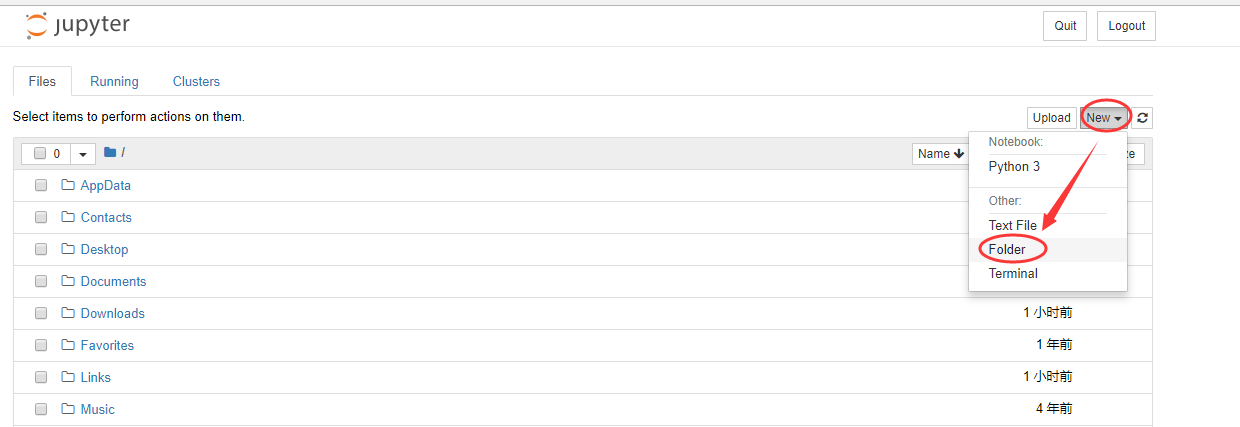Click the Favorites folder icon
Image resolution: width=1240 pixels, height=427 pixels.
[68, 345]
